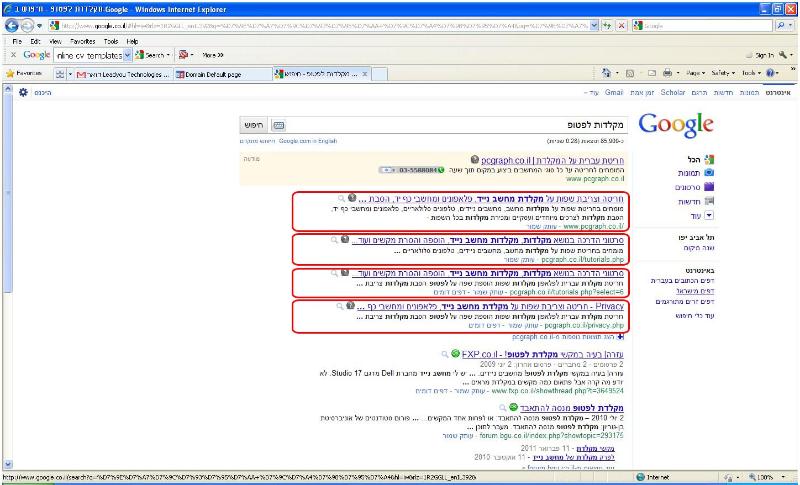The width and height of the screenshot is (800, 485).
Task: Click the Gmail link in Google top bar
Action: 614,92
